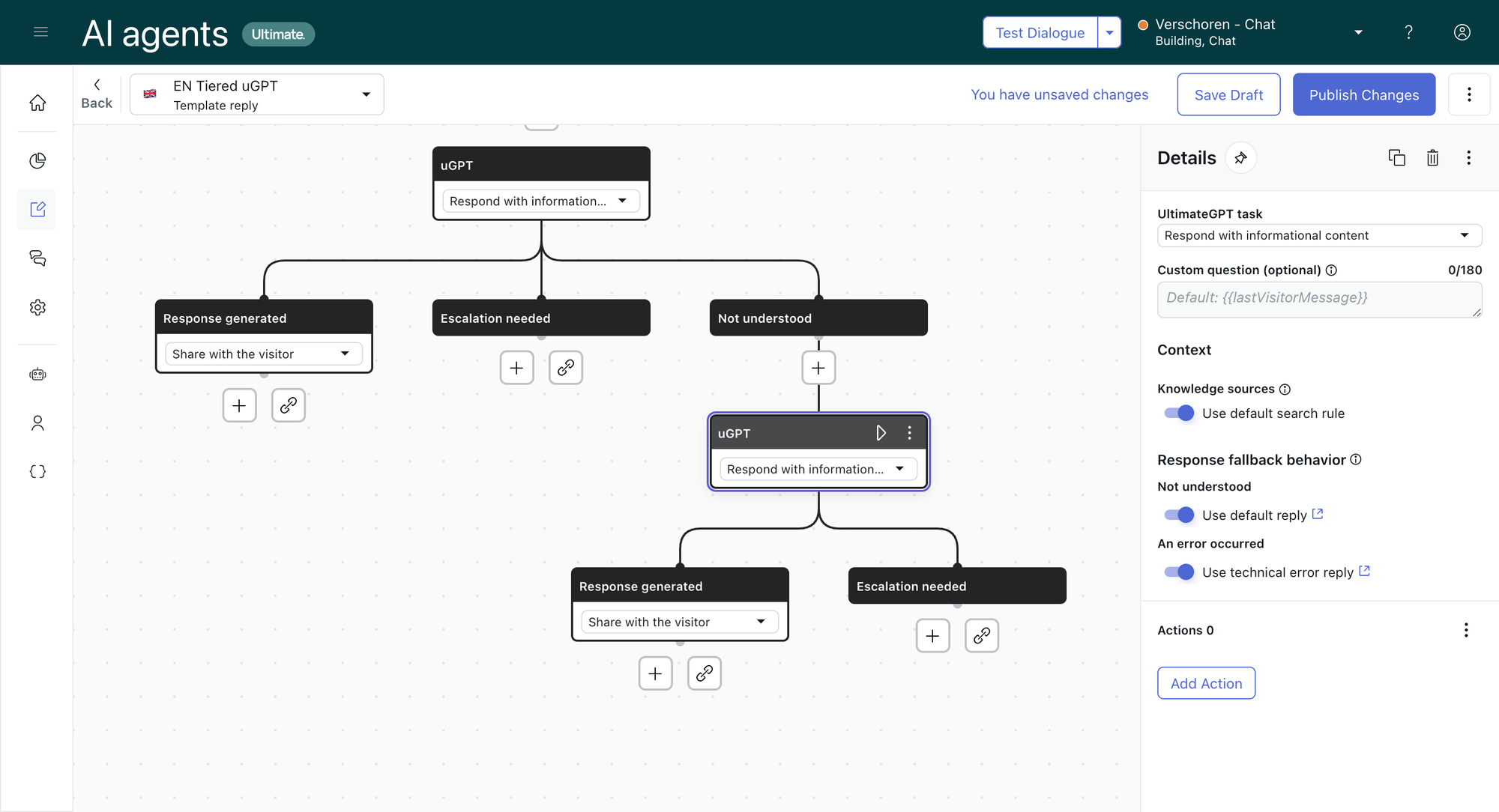Image resolution: width=1499 pixels, height=812 pixels.
Task: Pin the Details panel
Action: [1241, 158]
